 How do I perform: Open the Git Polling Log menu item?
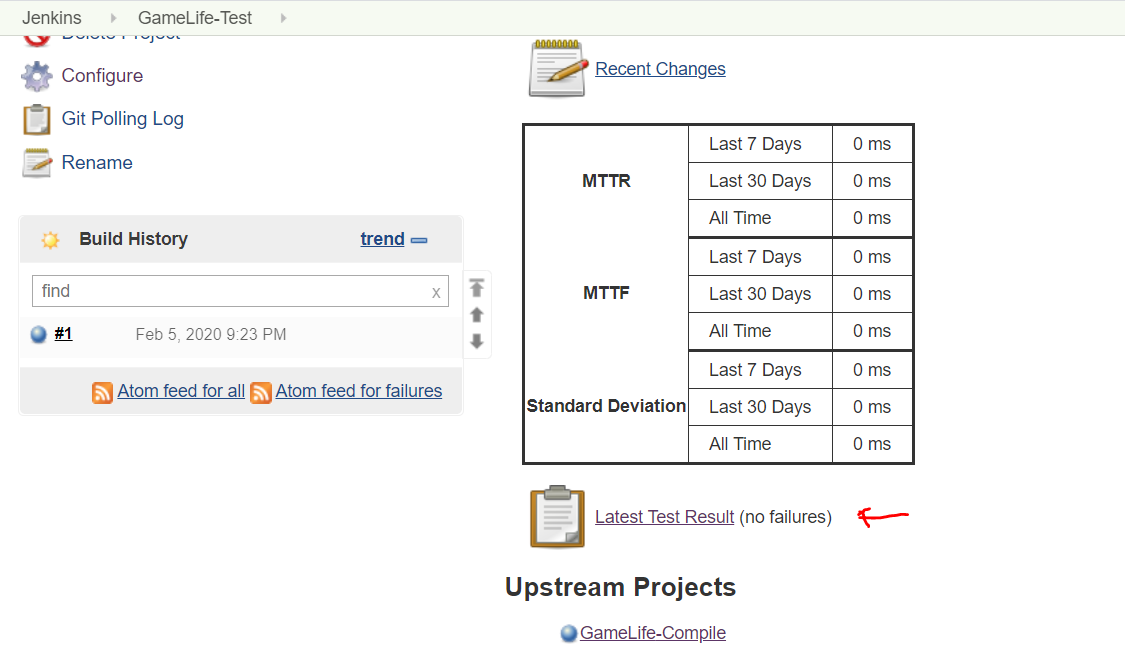[x=122, y=119]
